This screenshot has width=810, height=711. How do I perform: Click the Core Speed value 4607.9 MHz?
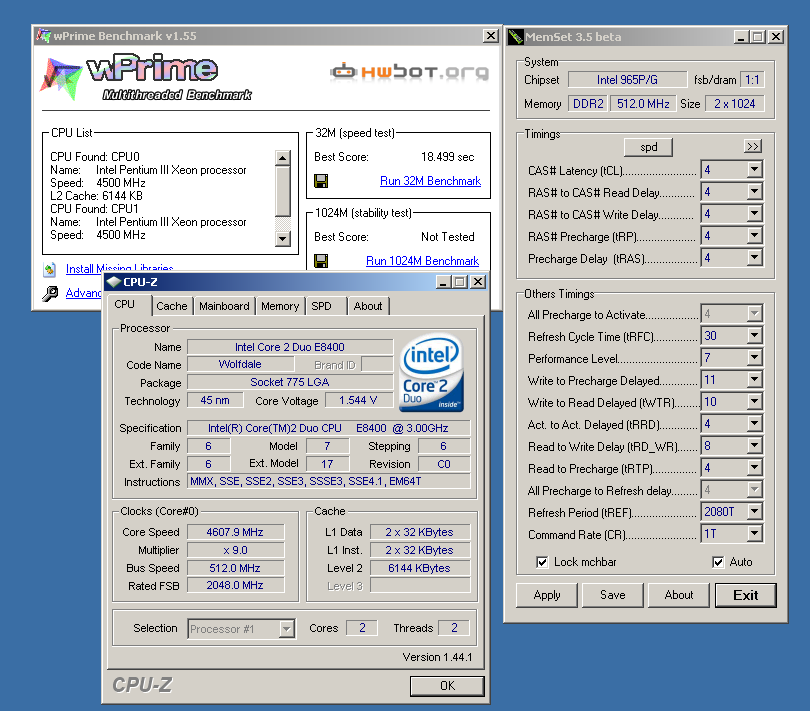pyautogui.click(x=235, y=532)
